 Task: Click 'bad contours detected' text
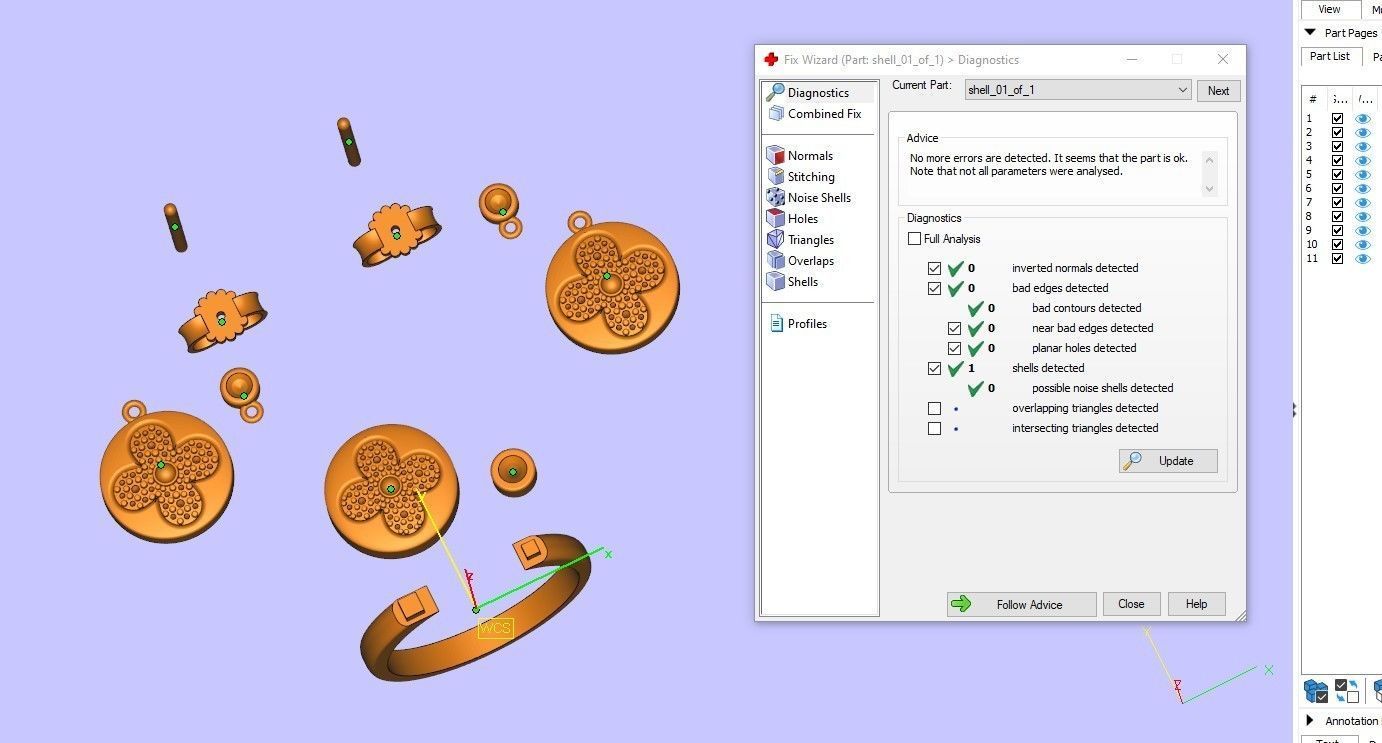(1086, 308)
